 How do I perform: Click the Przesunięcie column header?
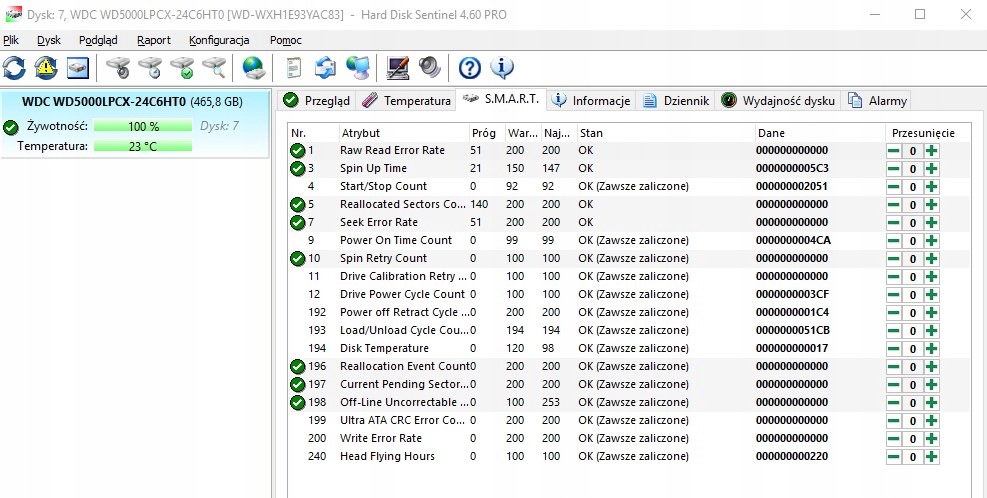click(923, 133)
